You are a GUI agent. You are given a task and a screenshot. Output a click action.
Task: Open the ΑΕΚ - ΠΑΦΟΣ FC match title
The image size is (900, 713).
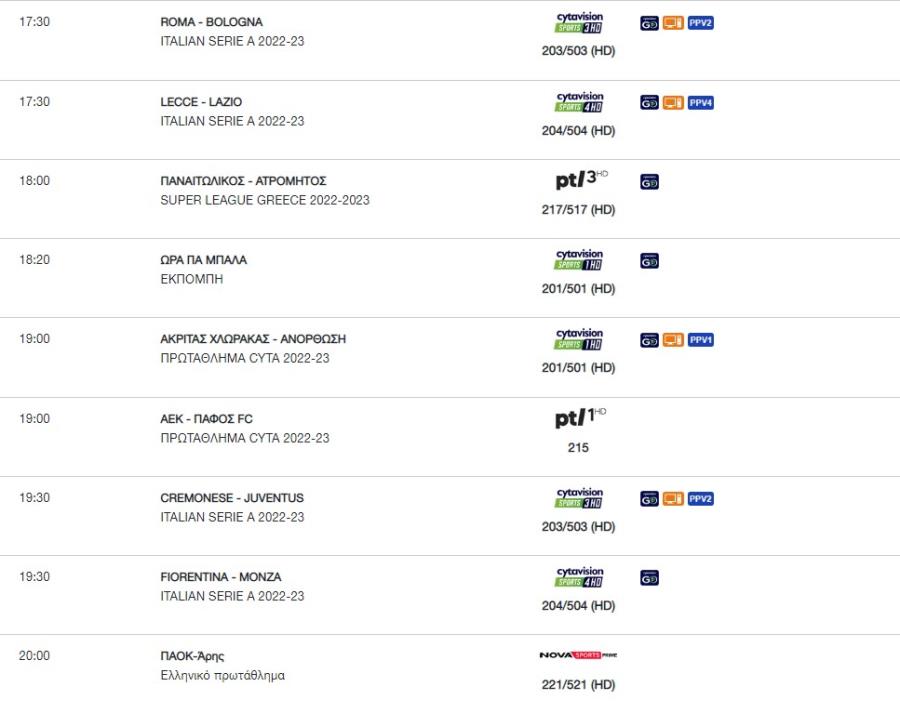pyautogui.click(x=206, y=418)
